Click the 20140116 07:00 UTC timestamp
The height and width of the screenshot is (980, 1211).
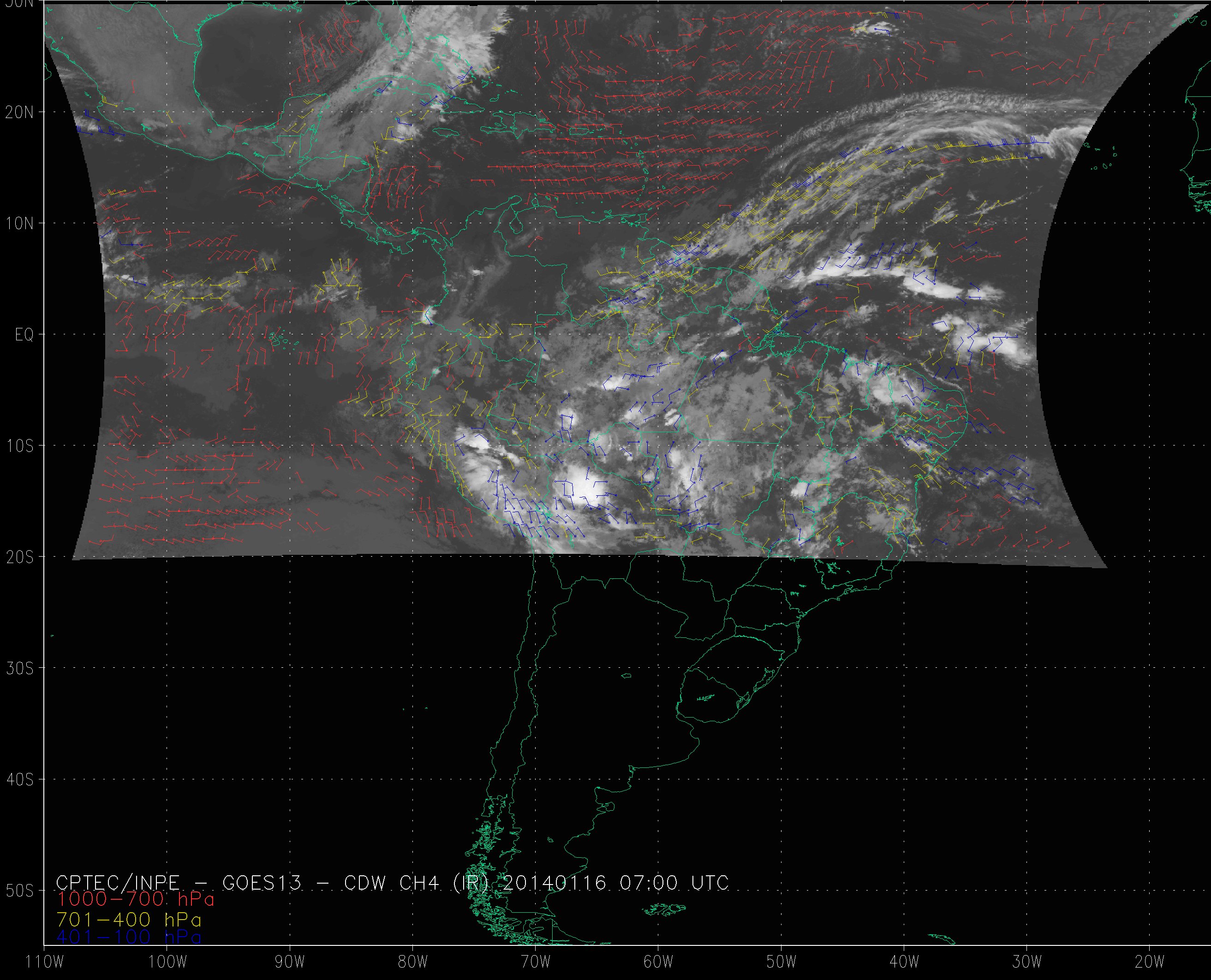(x=615, y=882)
